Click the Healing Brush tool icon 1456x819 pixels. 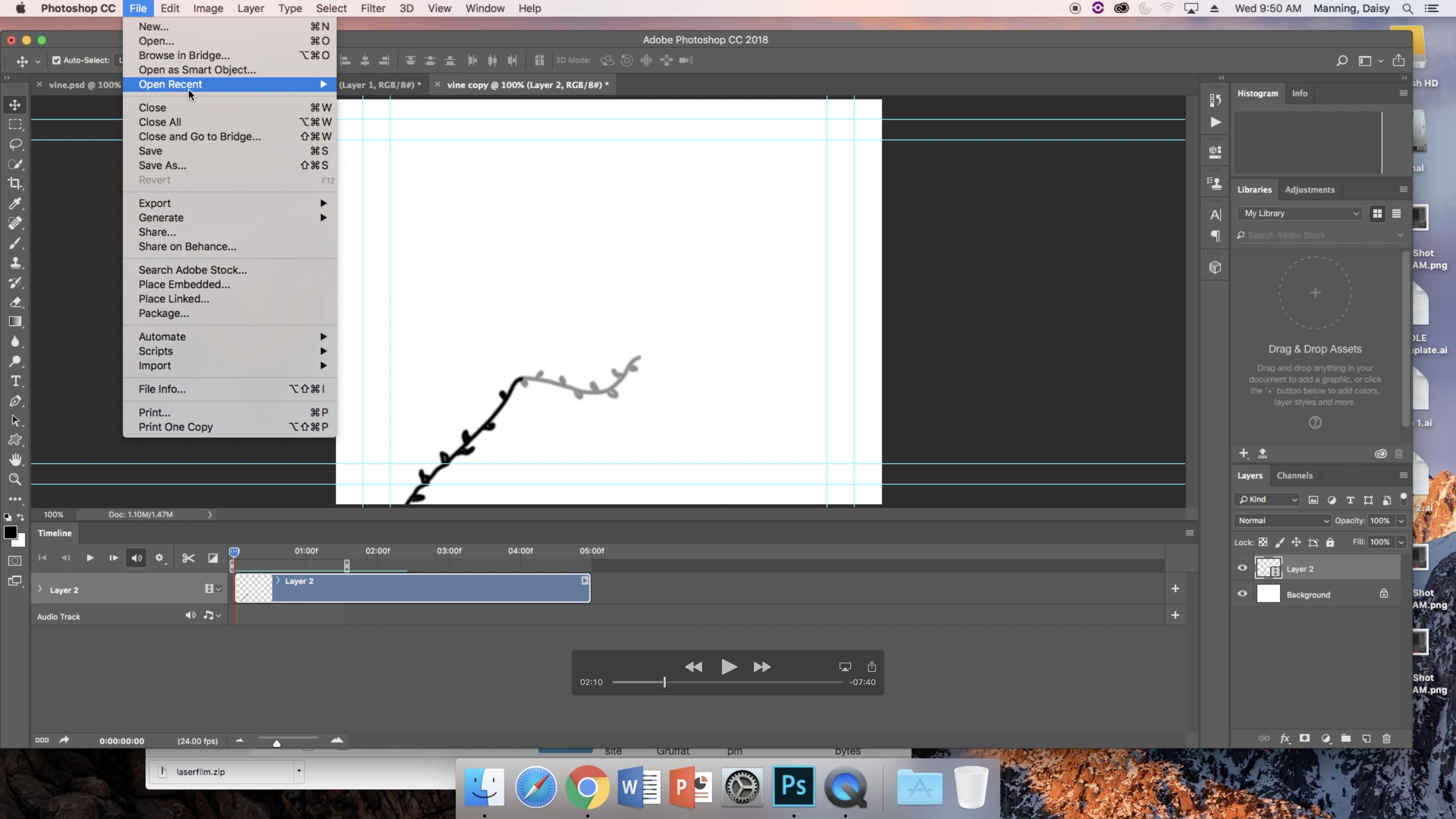15,223
